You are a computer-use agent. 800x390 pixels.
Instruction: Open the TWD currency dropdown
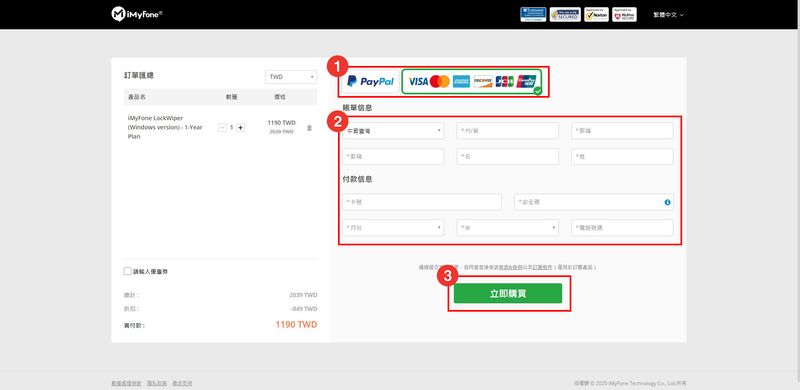tap(291, 77)
